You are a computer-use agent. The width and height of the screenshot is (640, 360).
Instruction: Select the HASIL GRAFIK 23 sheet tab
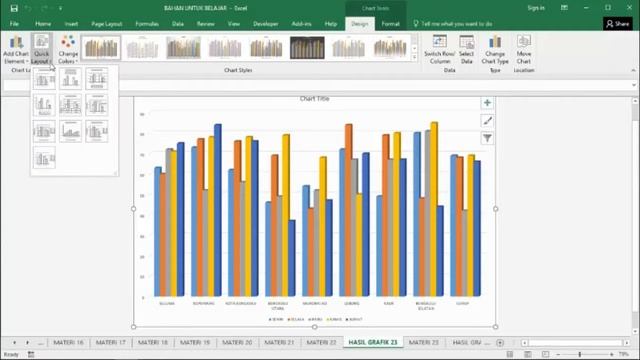[373, 342]
